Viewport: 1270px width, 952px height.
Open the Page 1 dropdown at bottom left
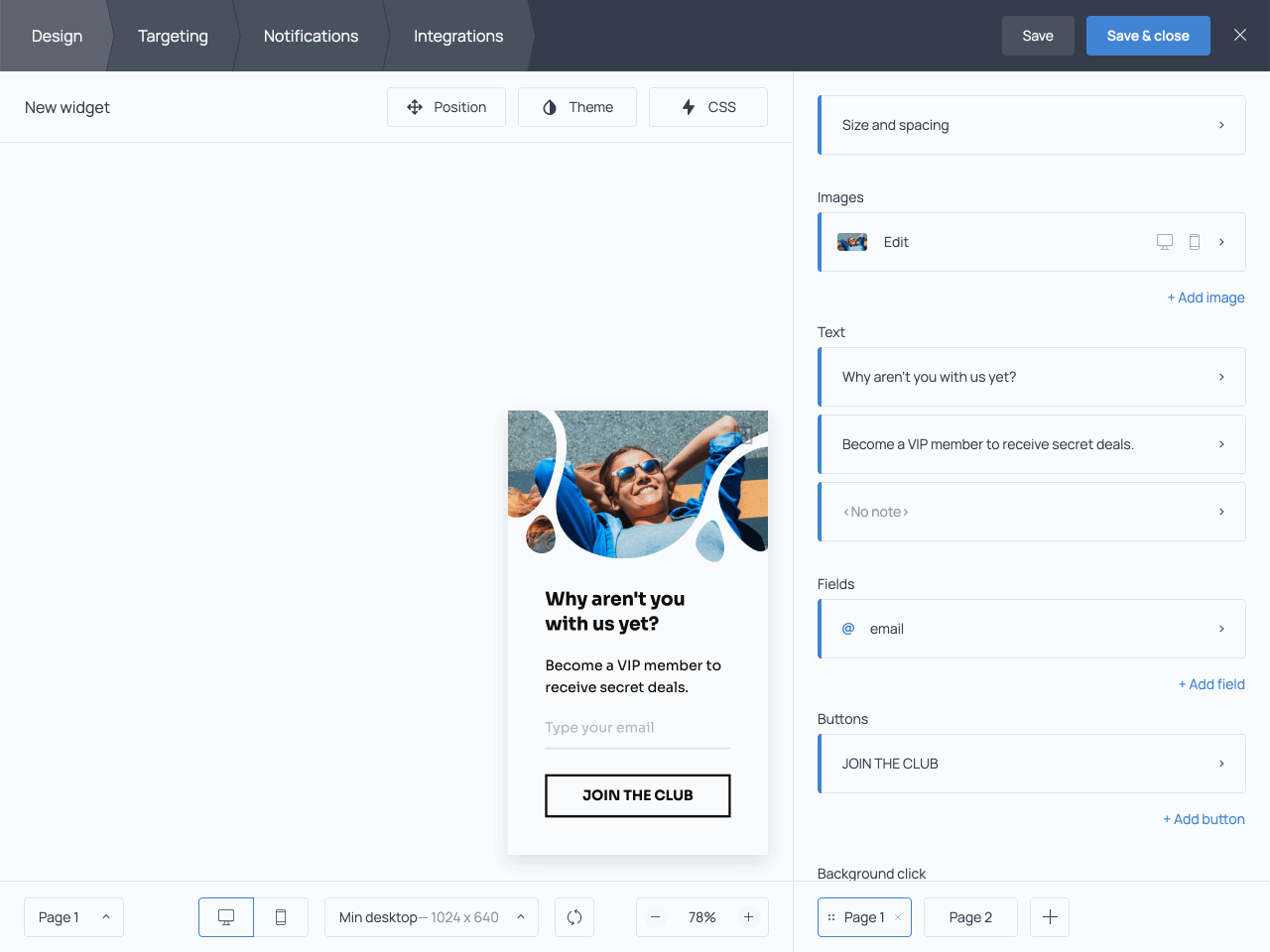pos(73,917)
